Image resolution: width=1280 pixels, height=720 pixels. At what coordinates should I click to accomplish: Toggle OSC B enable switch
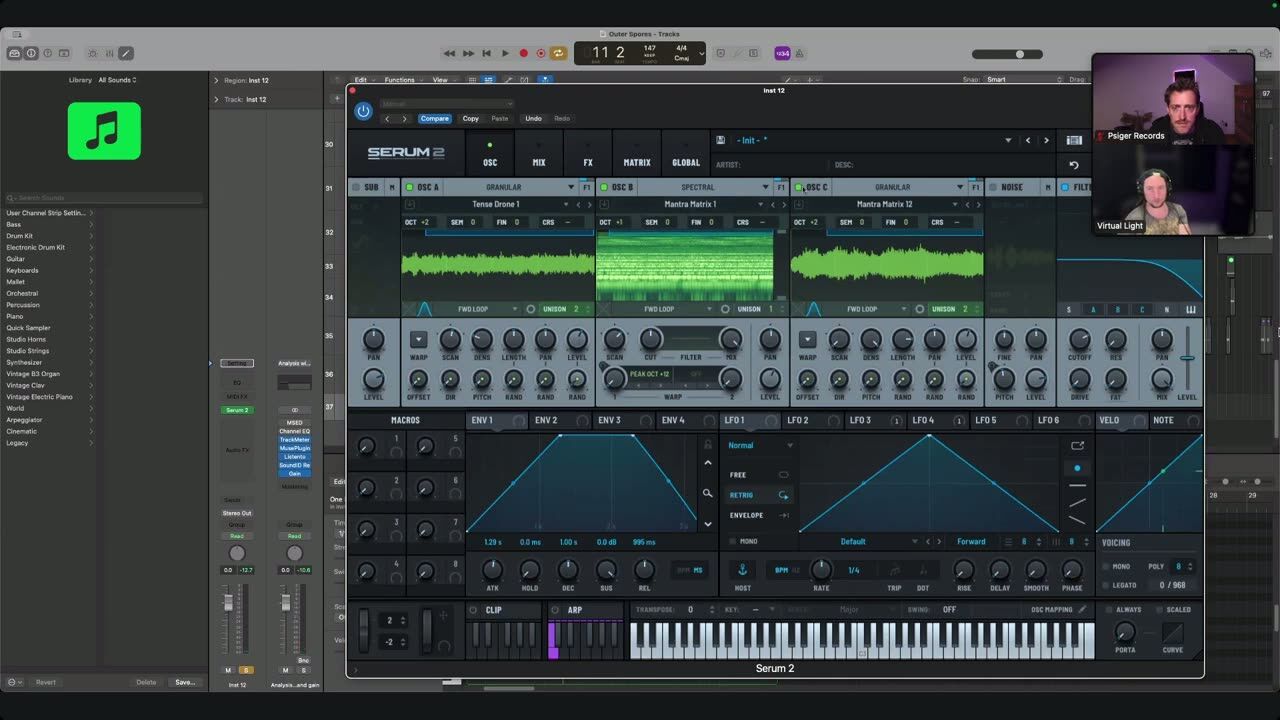tap(604, 187)
